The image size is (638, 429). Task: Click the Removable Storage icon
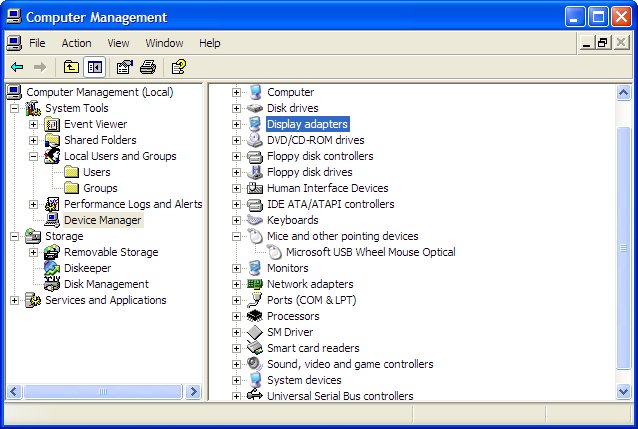(x=52, y=252)
